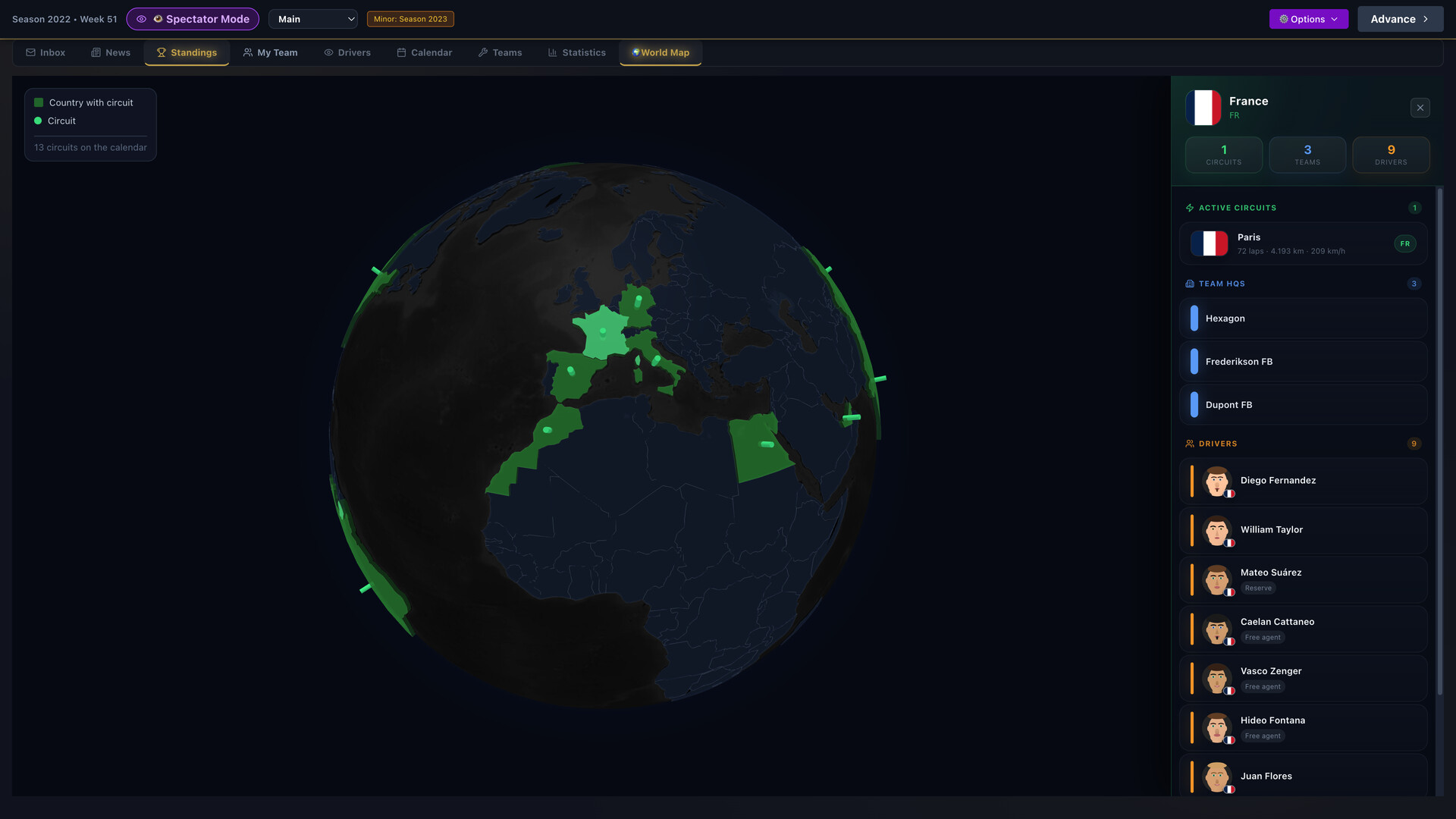
Task: Click the Hexagon team color bar
Action: point(1194,318)
